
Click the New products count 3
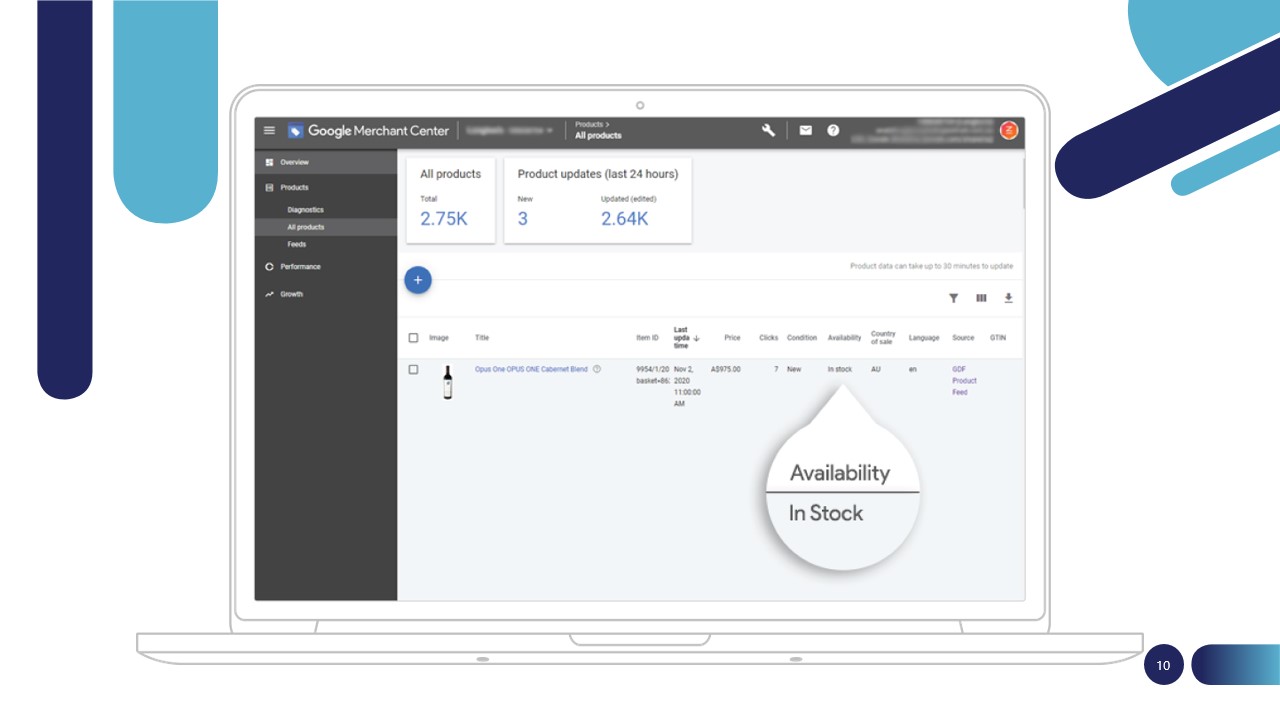click(x=523, y=219)
